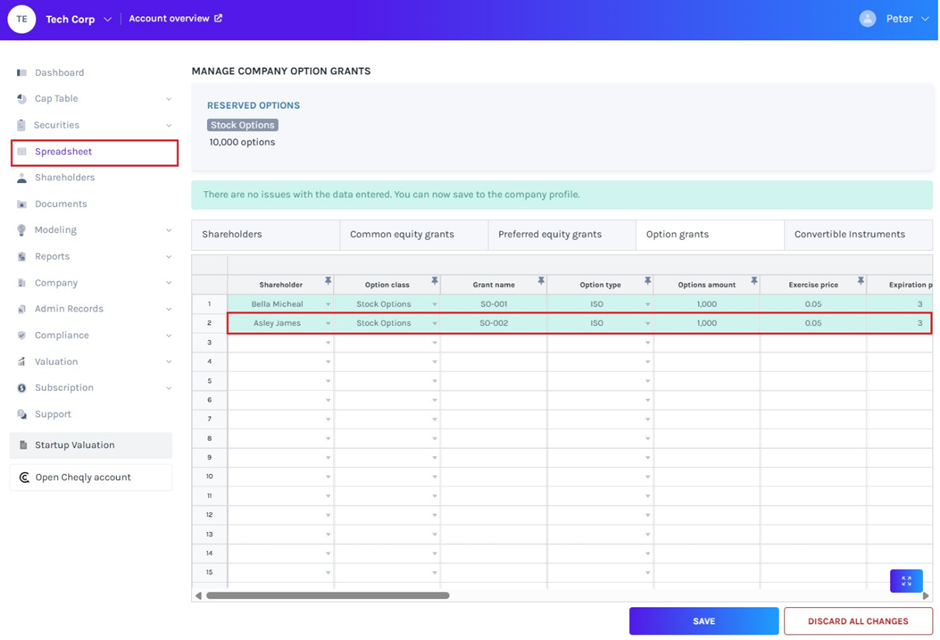This screenshot has height=640, width=940.
Task: Toggle pin on Grant name column
Action: tap(541, 282)
